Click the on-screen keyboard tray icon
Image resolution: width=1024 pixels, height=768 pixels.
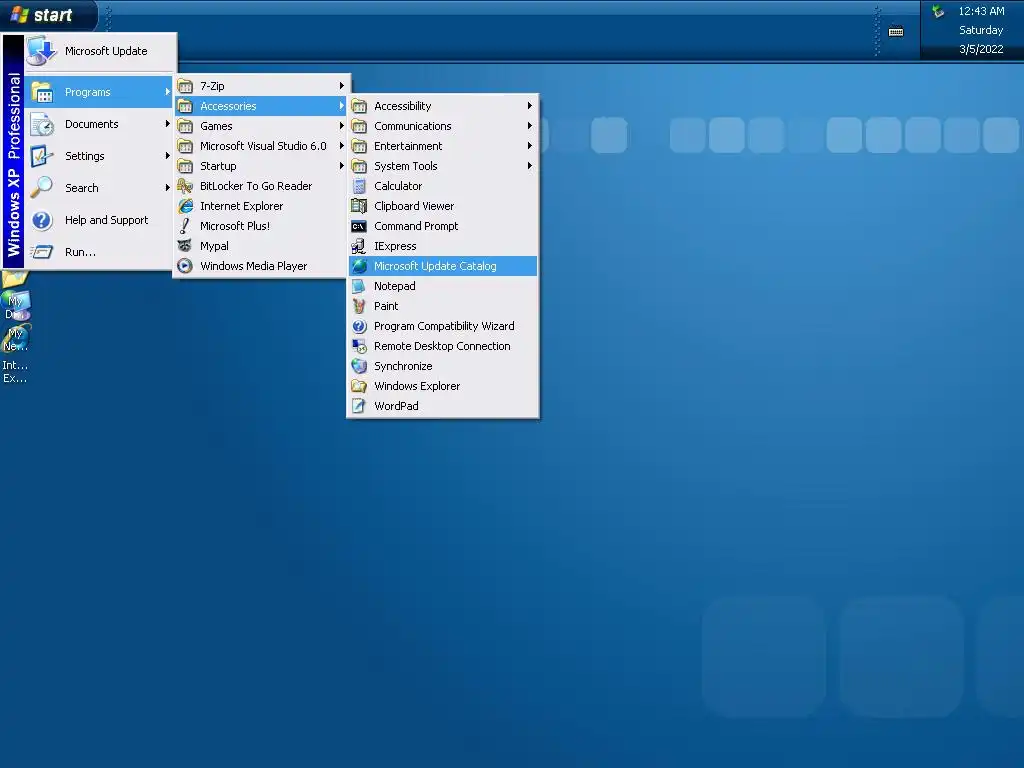tap(896, 31)
